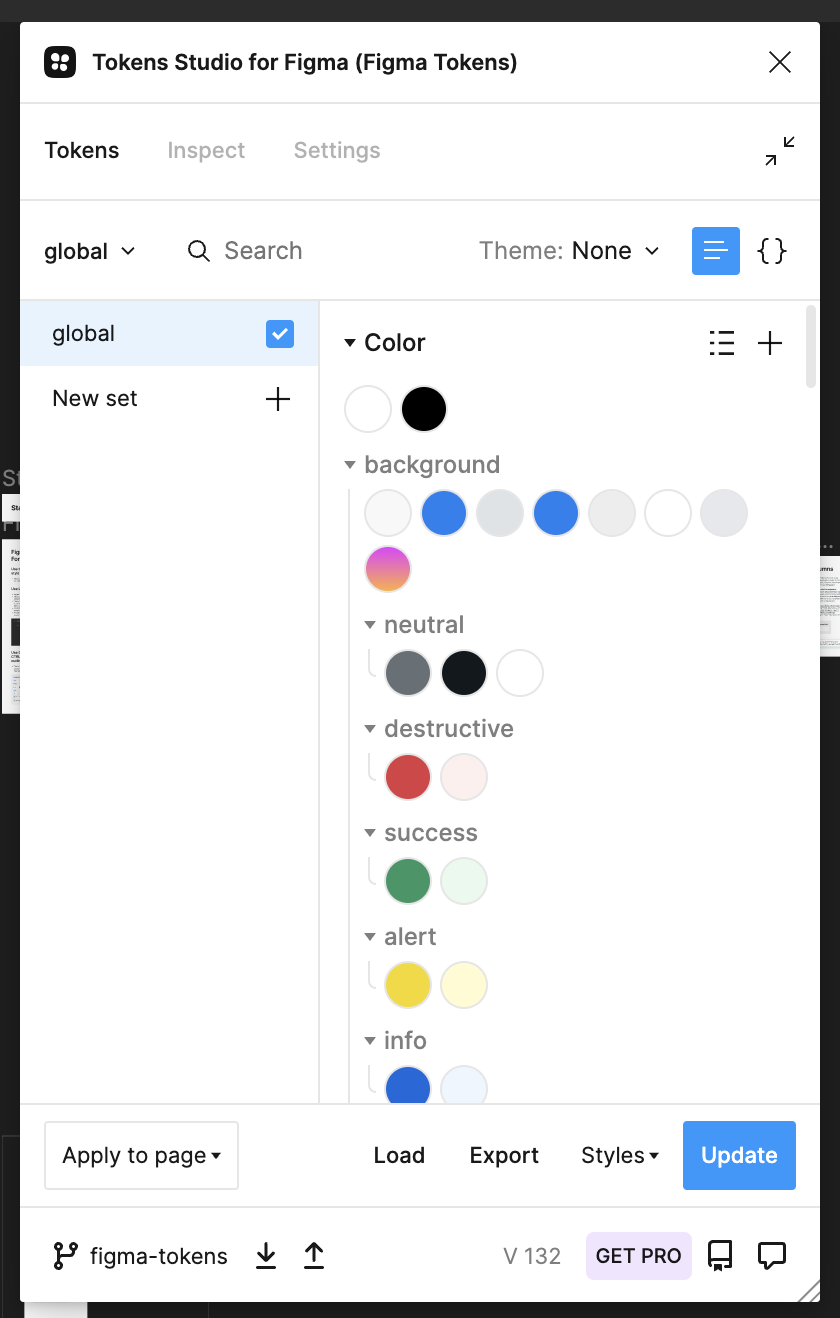Push to GitHub using upload arrow icon
The height and width of the screenshot is (1318, 840).
[x=314, y=1256]
